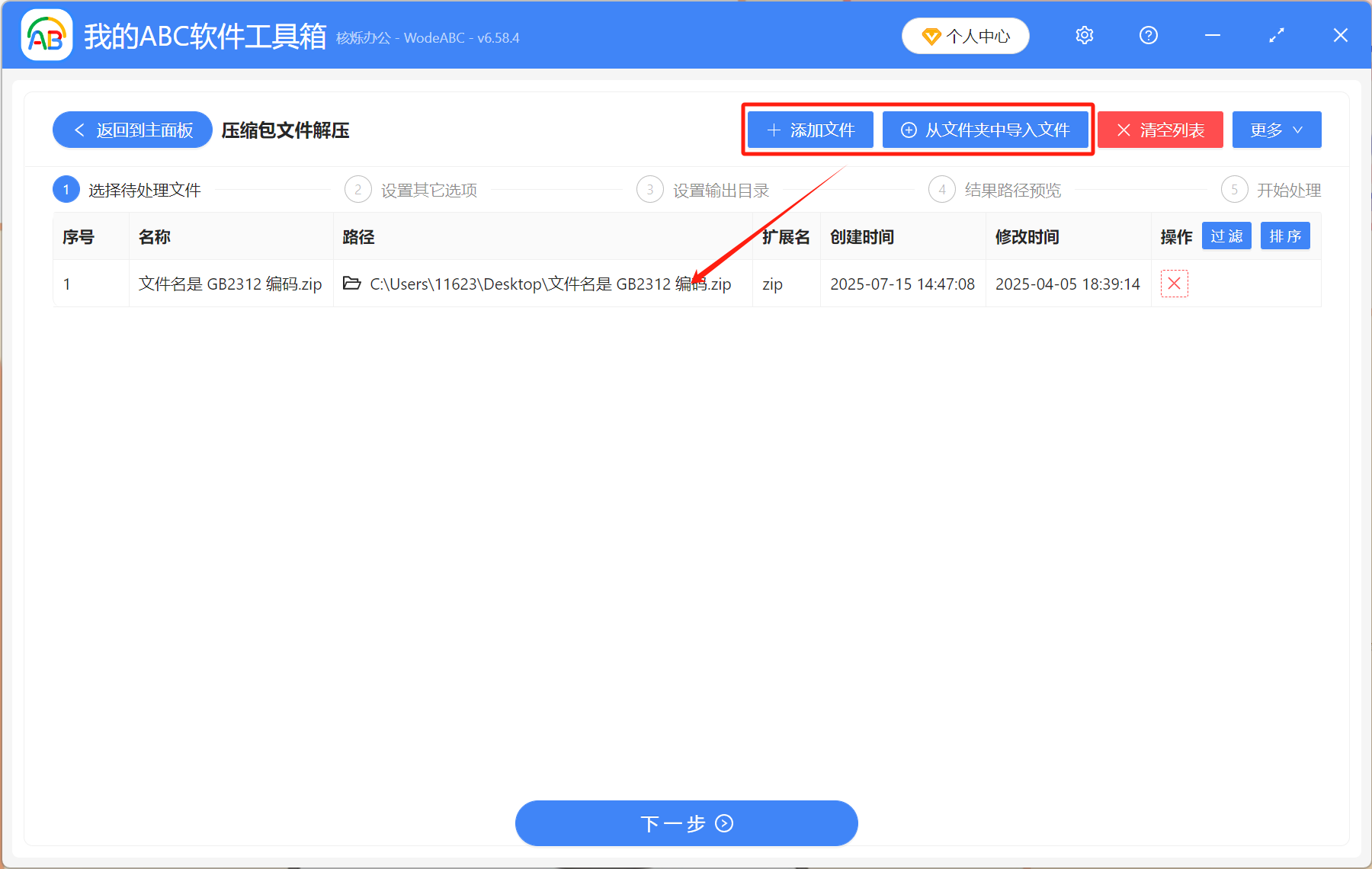Click step 1 选择待处理文件 indicator
1372x869 pixels.
click(x=66, y=189)
